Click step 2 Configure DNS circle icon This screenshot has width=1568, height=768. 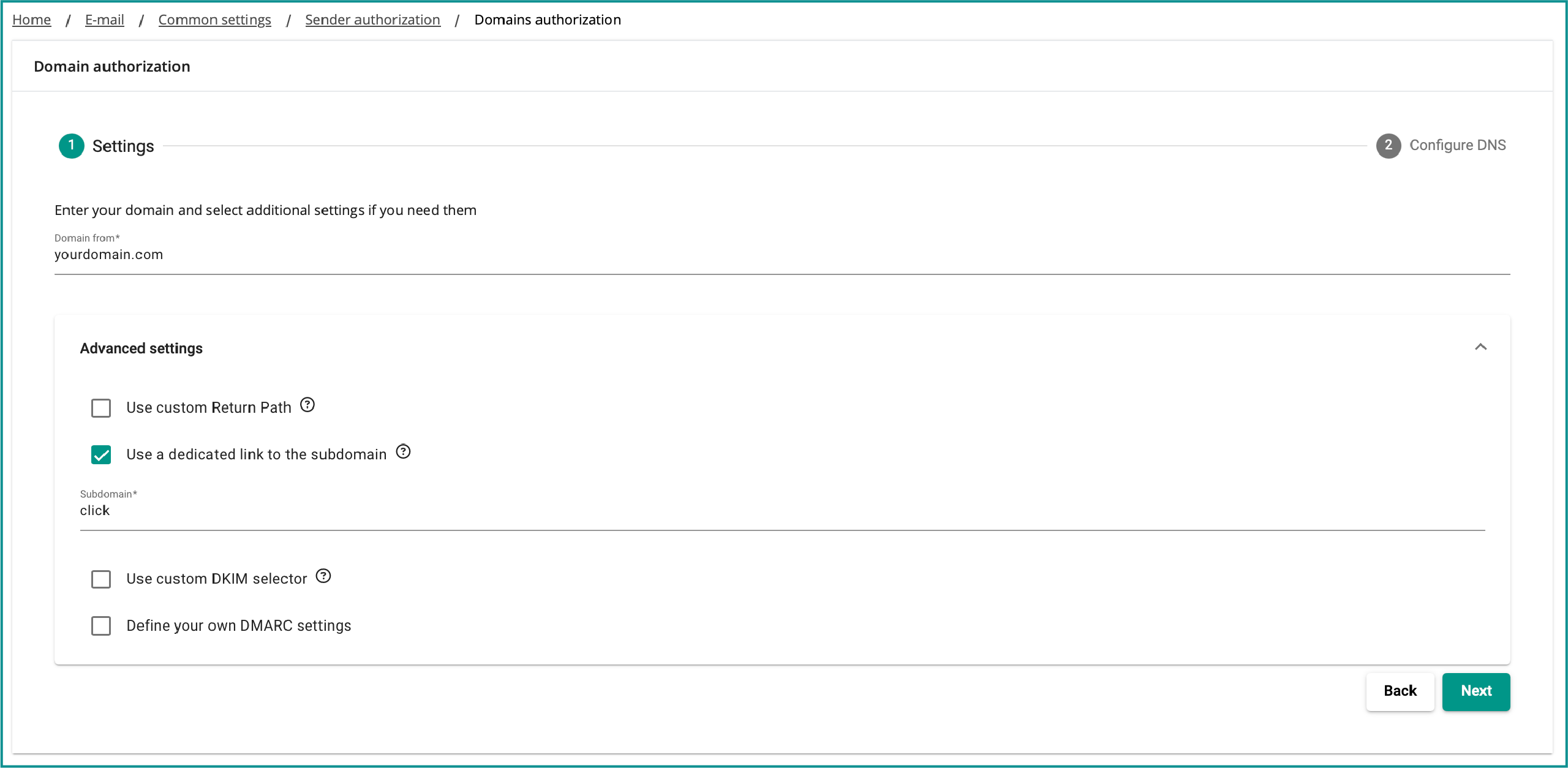1389,146
